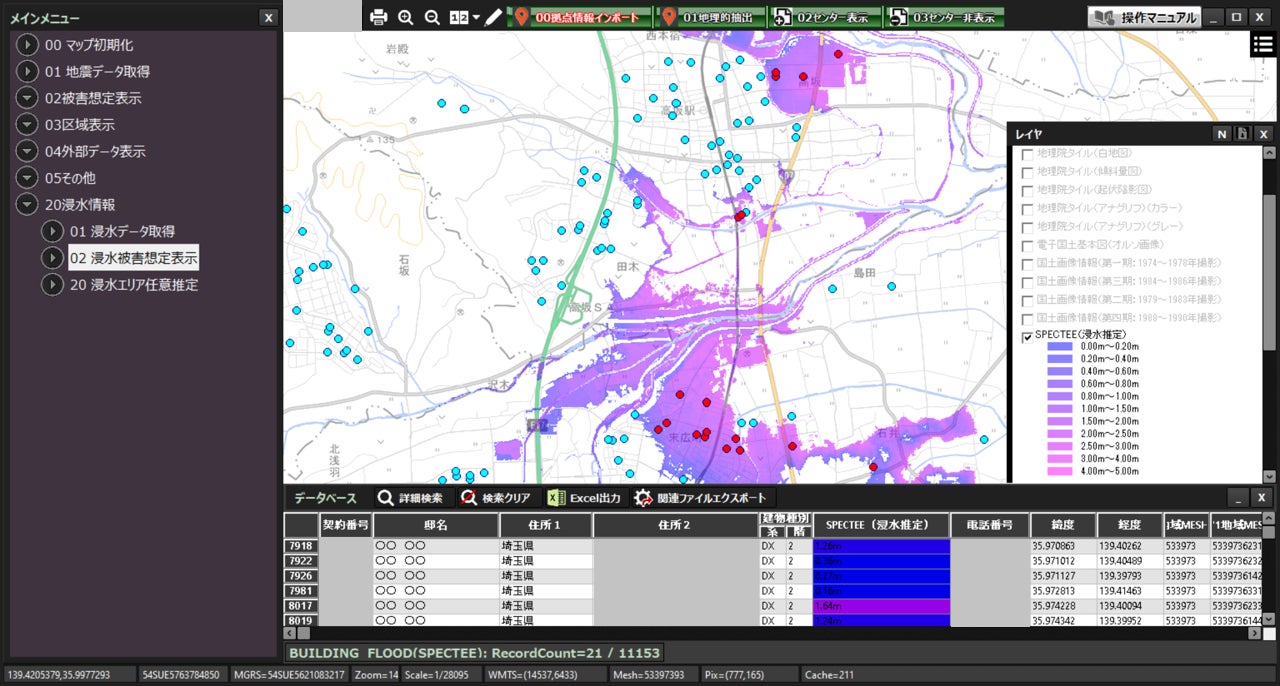Collapse the 20浸水情報 menu group
This screenshot has width=1280, height=686.
point(27,204)
